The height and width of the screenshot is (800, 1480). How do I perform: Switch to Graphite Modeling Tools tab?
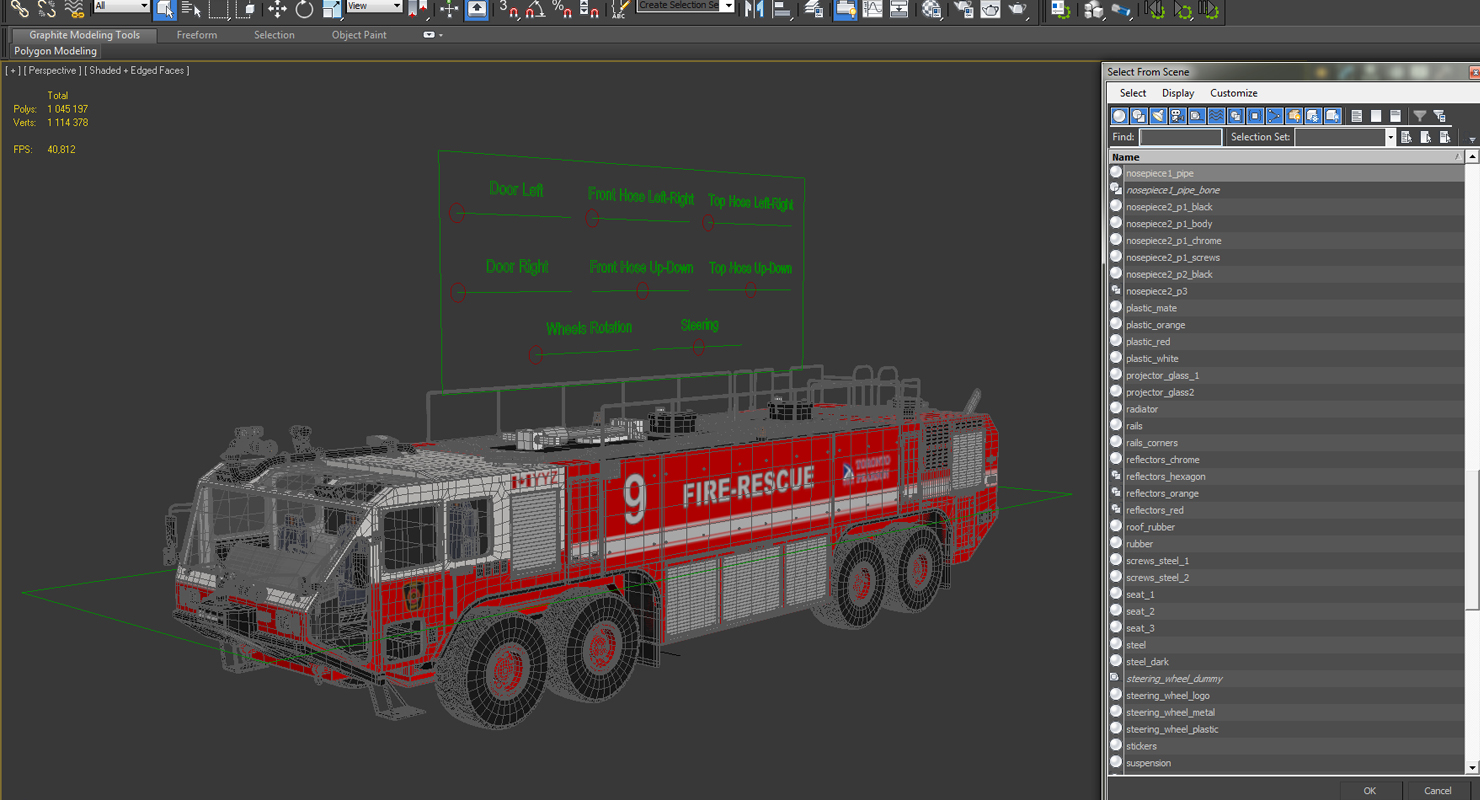(x=84, y=35)
